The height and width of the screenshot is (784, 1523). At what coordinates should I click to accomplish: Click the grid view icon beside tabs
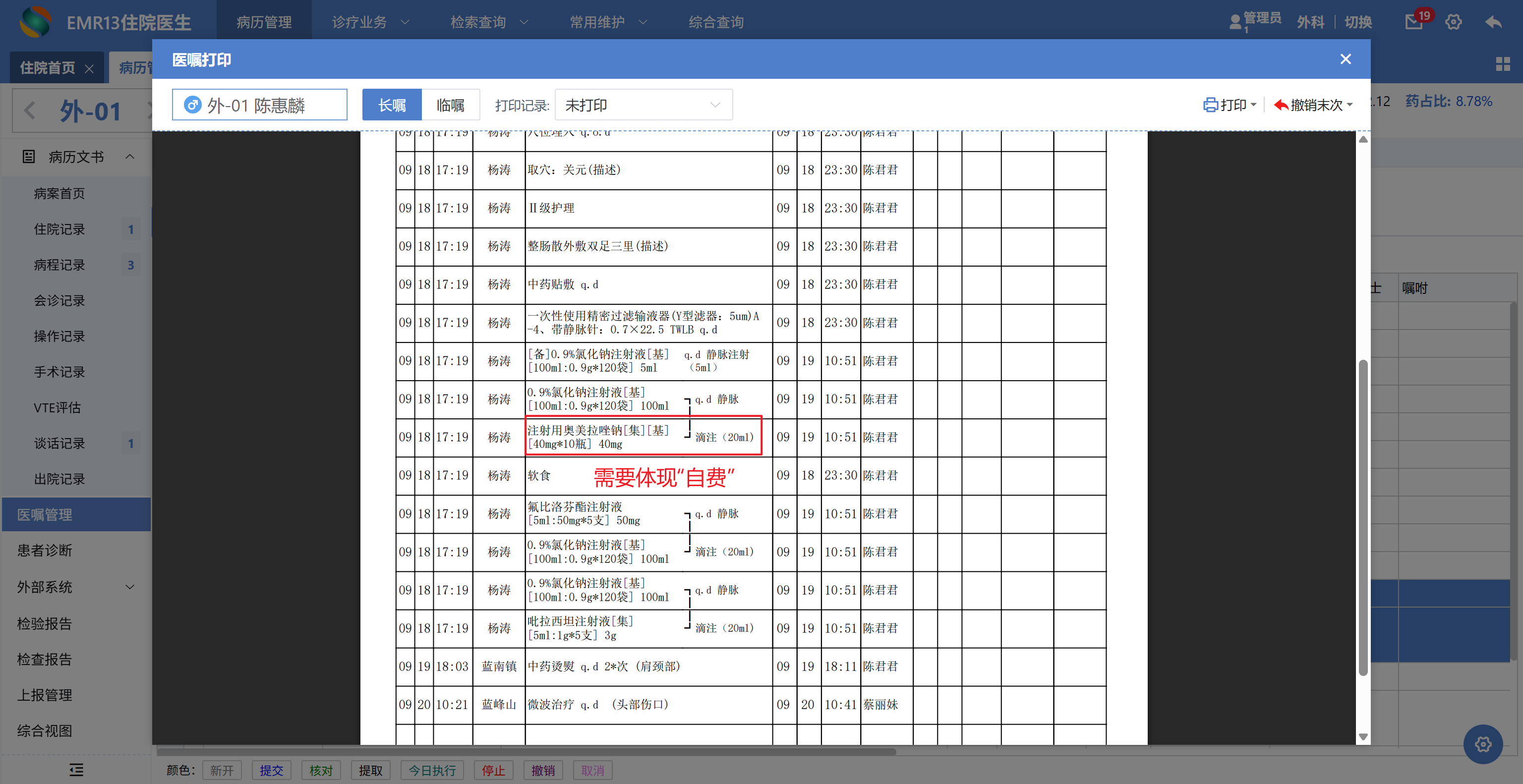1502,64
